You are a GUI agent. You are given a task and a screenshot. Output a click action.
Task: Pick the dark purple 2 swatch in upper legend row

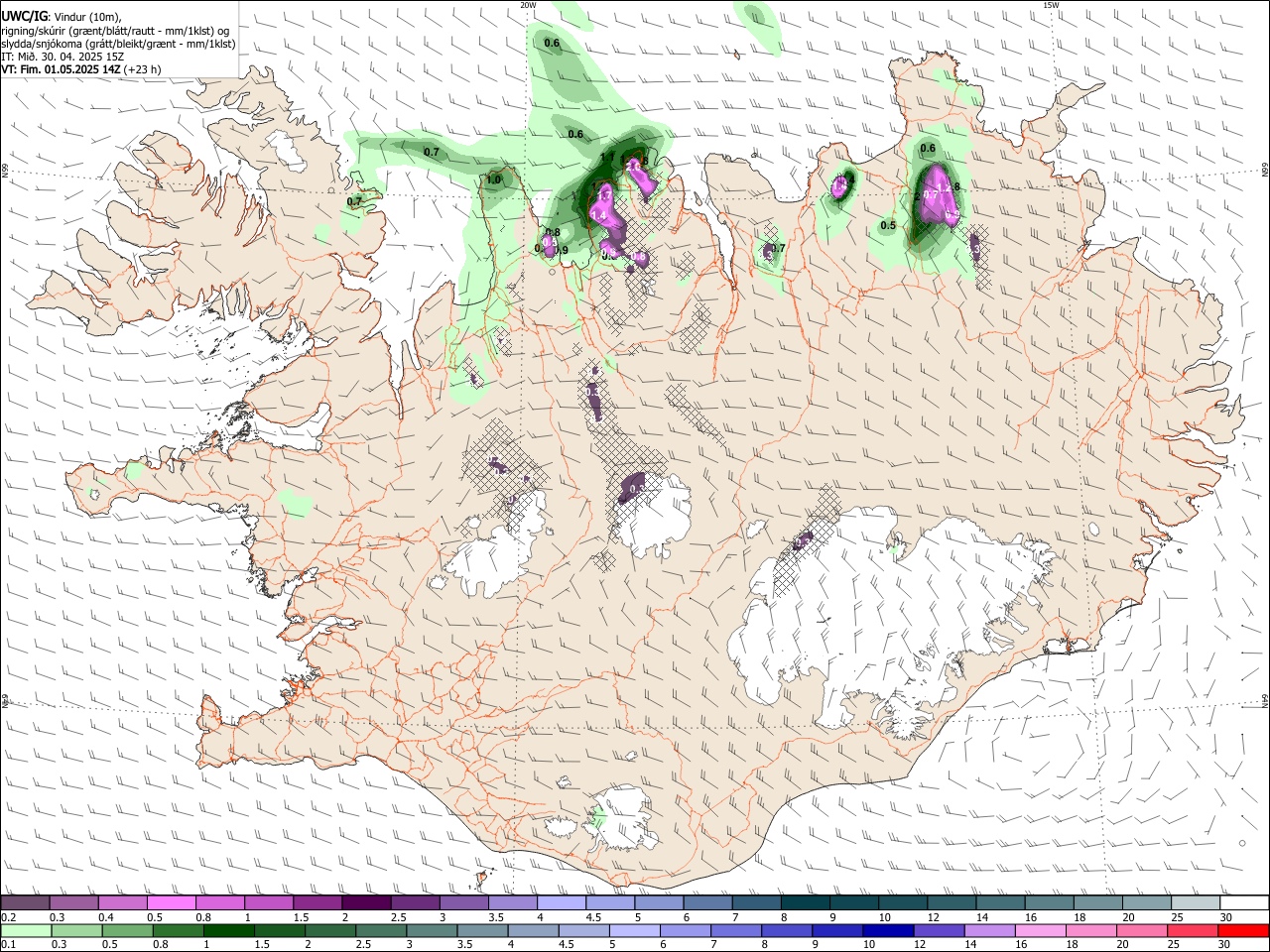tap(366, 903)
